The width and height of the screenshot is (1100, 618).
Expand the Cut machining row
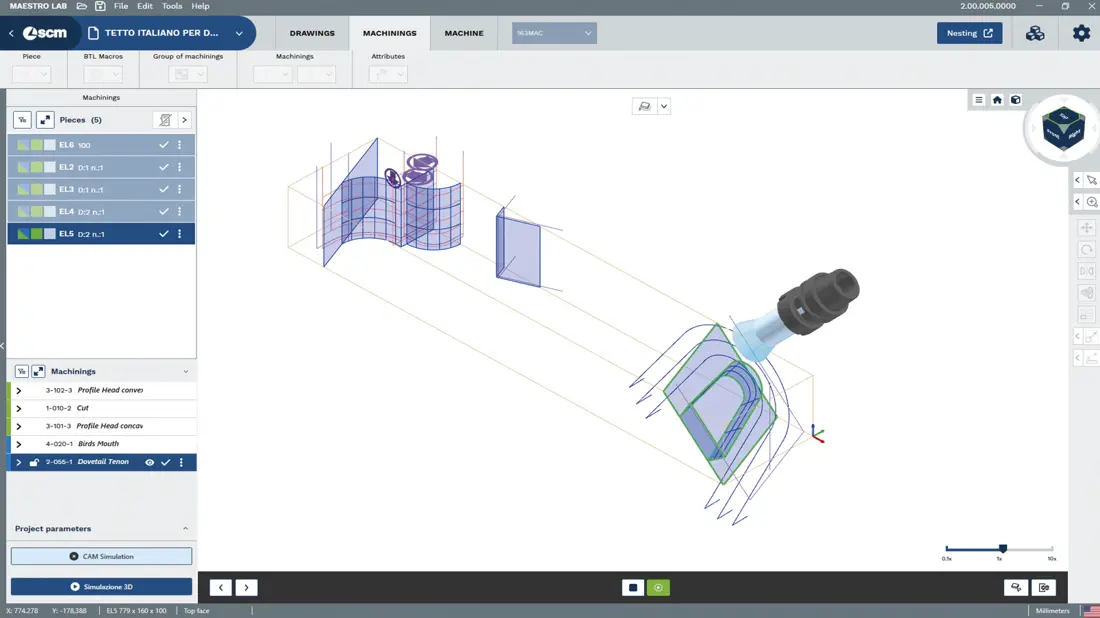[19, 408]
